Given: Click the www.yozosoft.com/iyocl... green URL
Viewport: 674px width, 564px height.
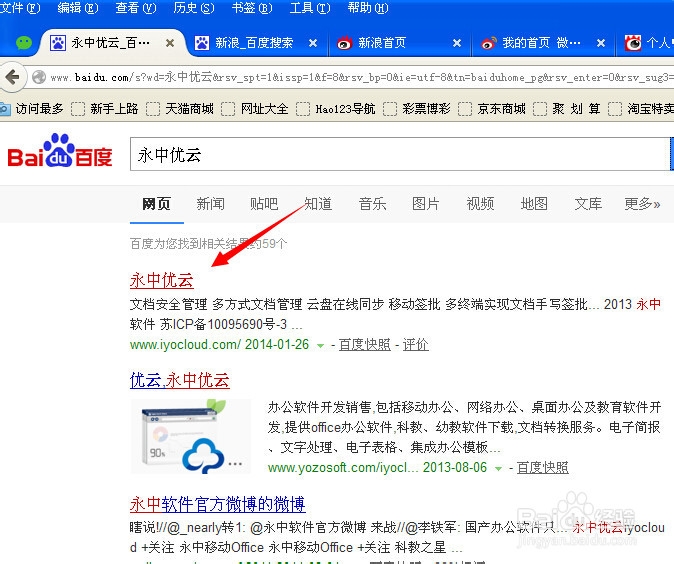Looking at the screenshot, I should pos(343,468).
